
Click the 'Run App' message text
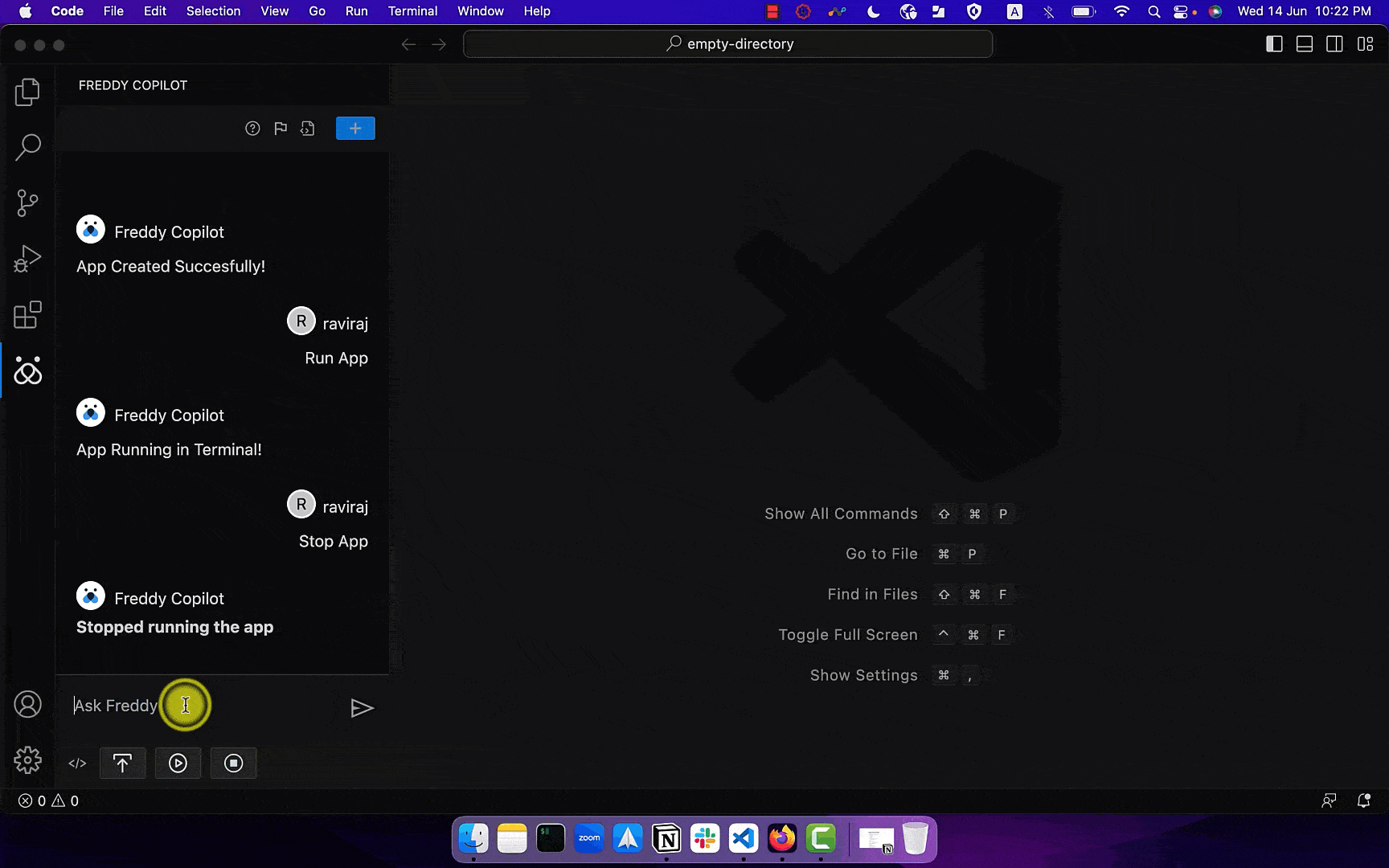[x=336, y=358]
